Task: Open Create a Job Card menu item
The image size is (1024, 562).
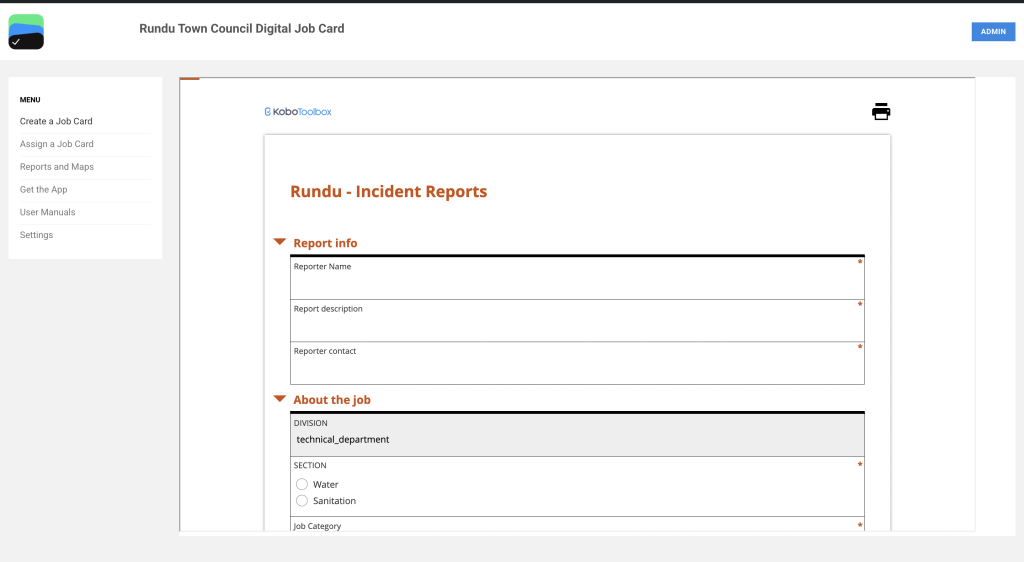Action: pyautogui.click(x=56, y=121)
